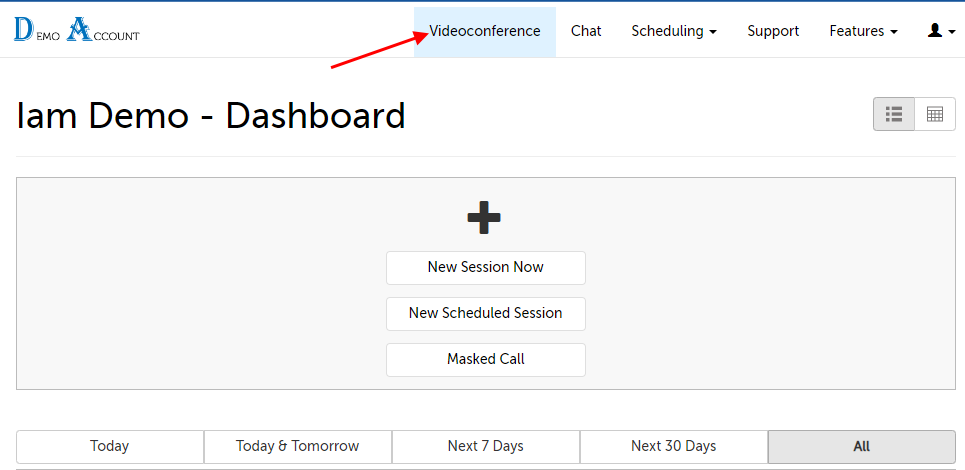Expand the Scheduling dropdown menu

tap(673, 31)
